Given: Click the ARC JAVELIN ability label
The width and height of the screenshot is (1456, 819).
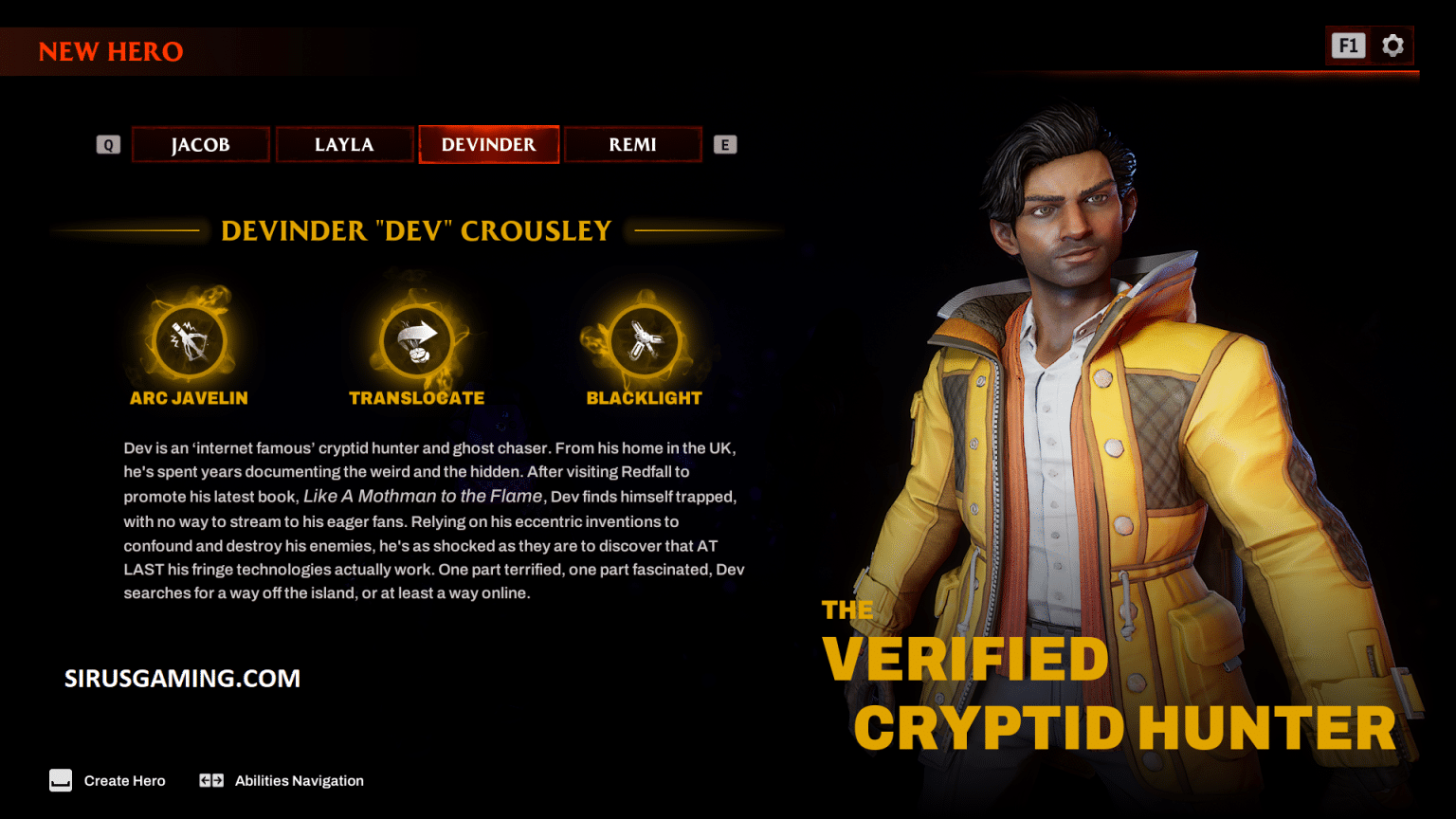Looking at the screenshot, I should pos(189,398).
